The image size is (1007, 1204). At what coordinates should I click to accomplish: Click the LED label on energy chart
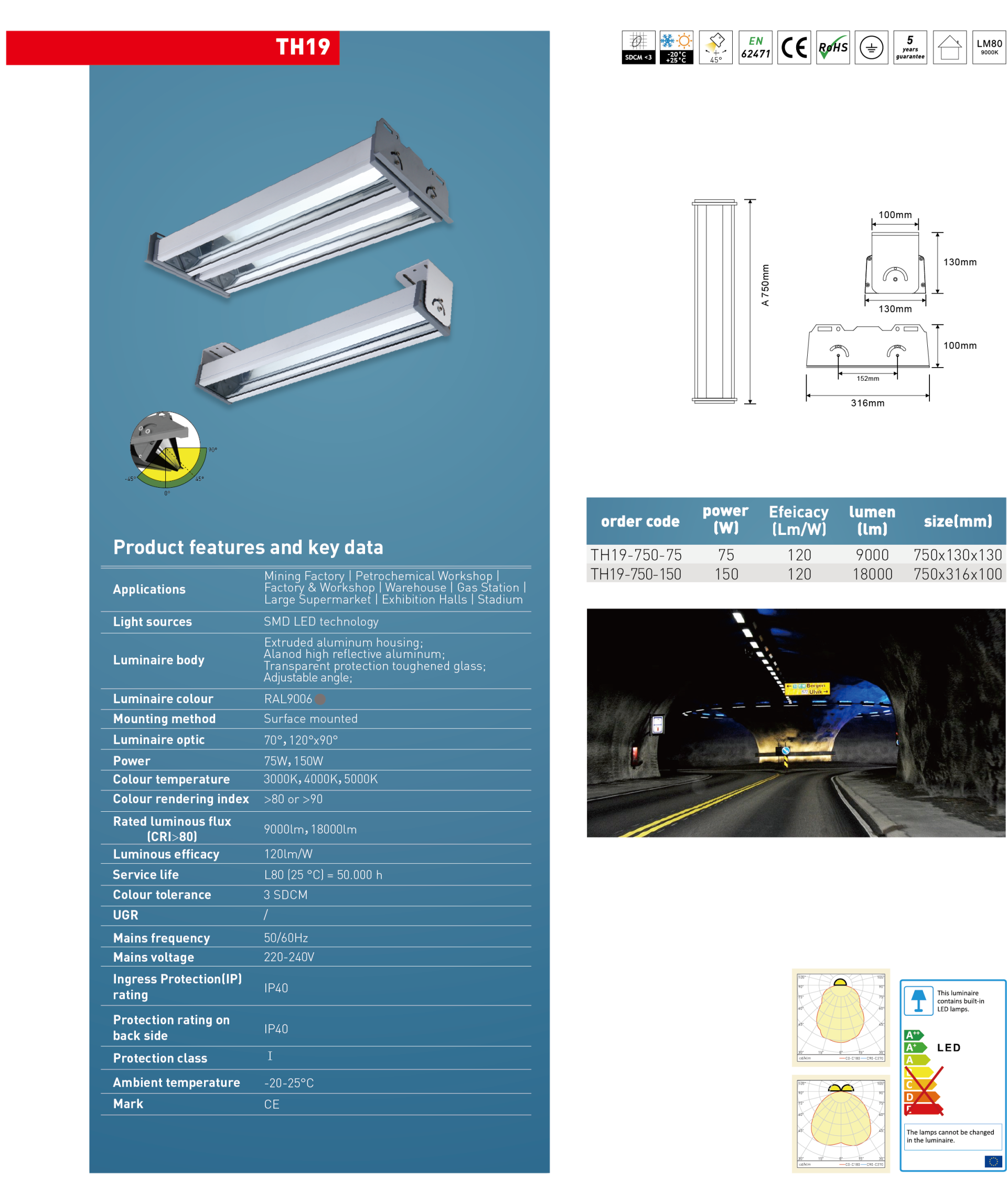pyautogui.click(x=948, y=1048)
